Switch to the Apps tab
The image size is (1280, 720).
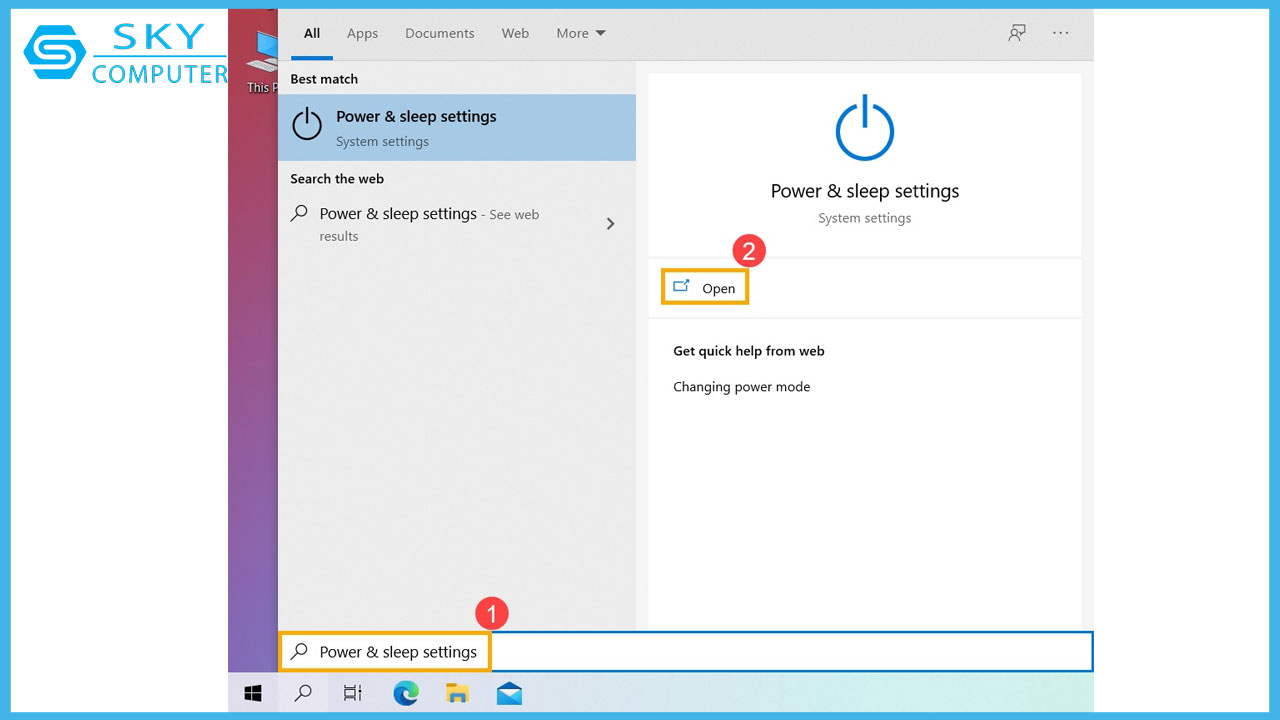point(362,33)
